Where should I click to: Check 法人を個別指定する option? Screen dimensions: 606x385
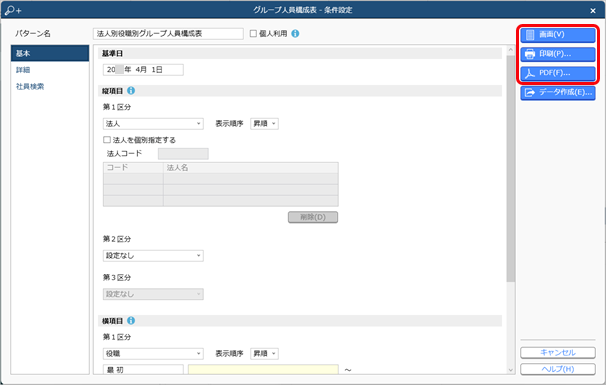(107, 140)
